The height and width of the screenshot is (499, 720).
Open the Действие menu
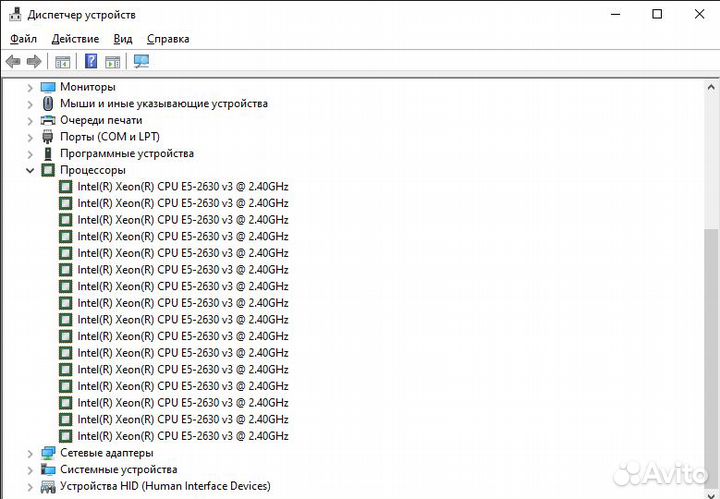75,39
